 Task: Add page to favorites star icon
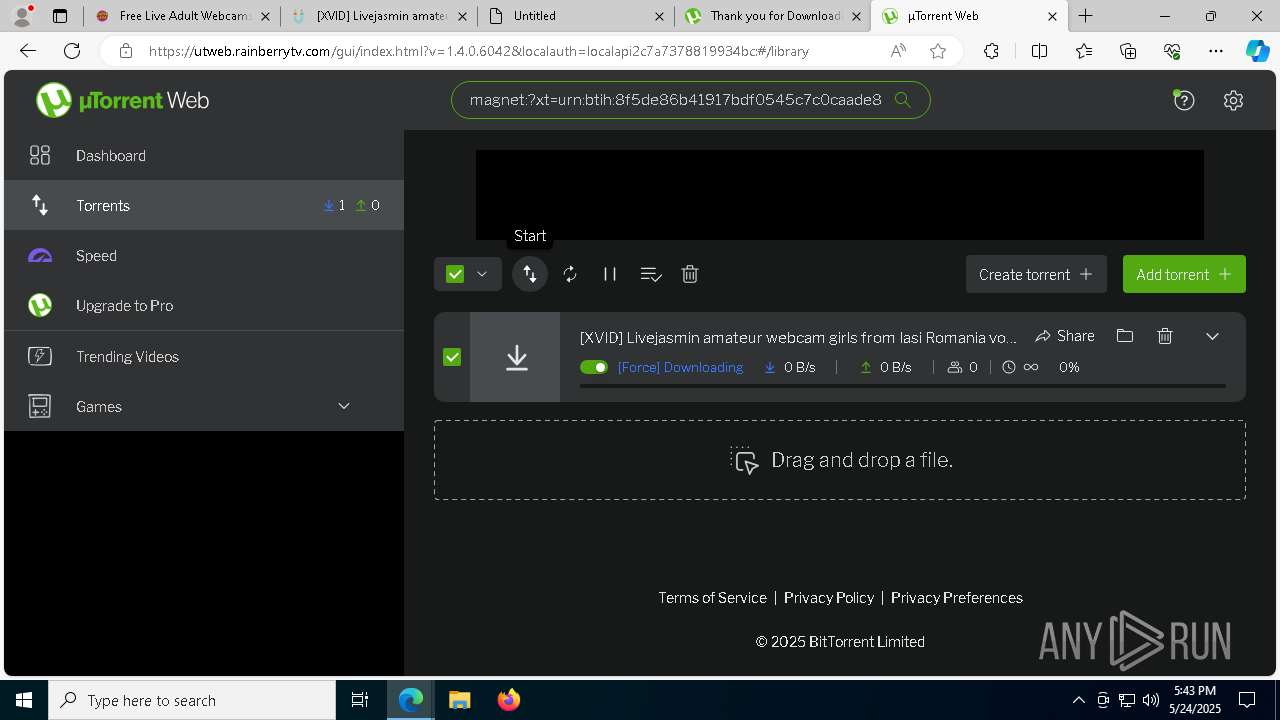[938, 51]
